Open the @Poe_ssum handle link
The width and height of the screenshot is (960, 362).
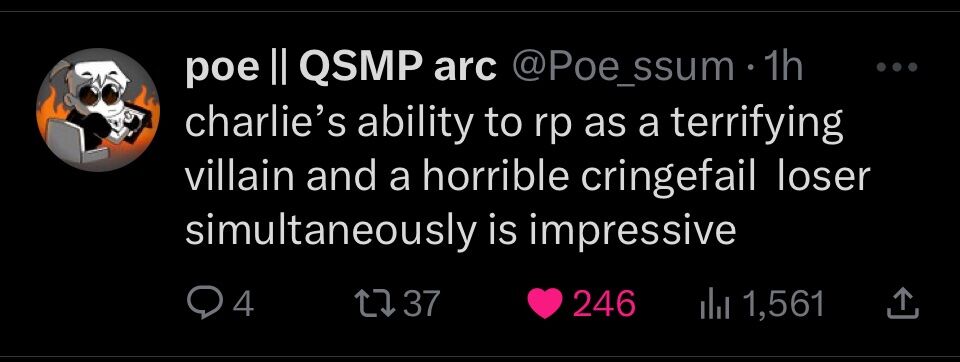pos(620,69)
